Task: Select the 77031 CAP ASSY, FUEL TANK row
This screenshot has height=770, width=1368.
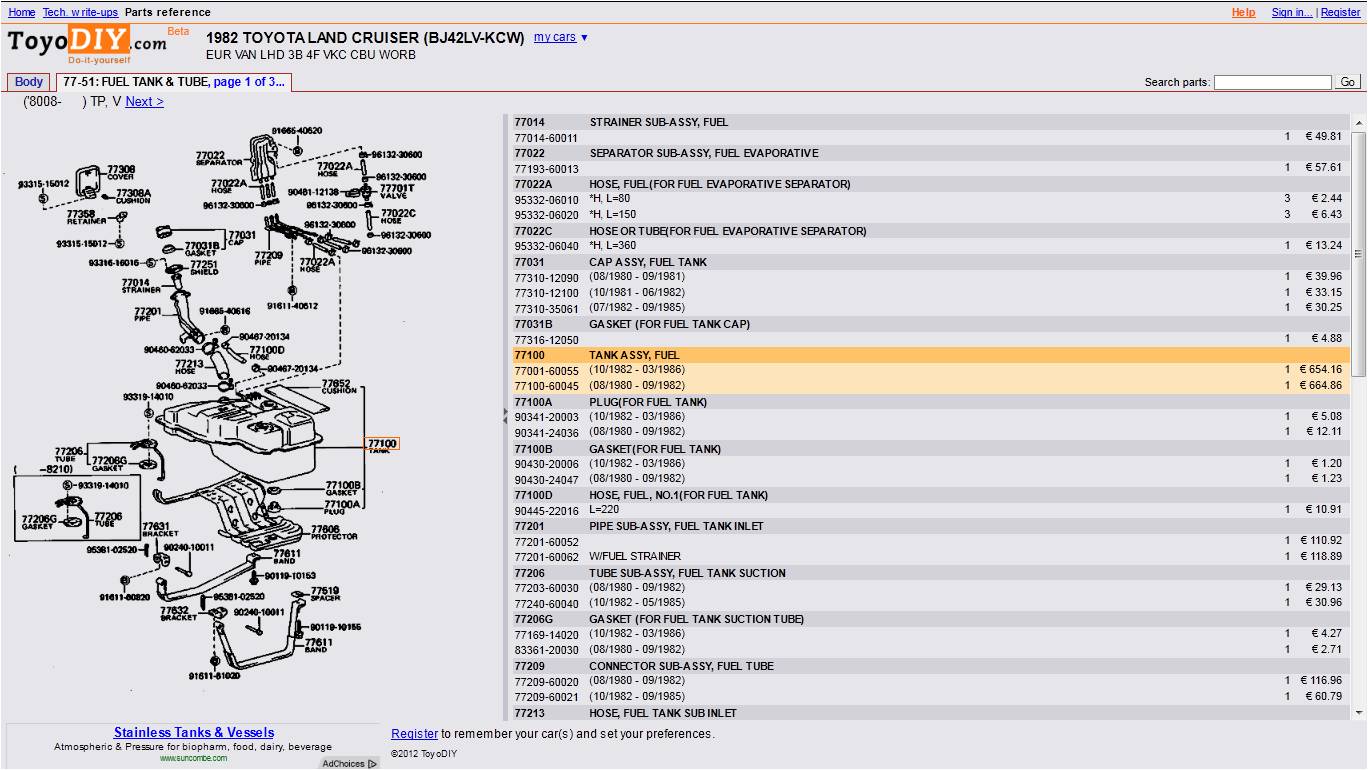Action: pyautogui.click(x=931, y=262)
